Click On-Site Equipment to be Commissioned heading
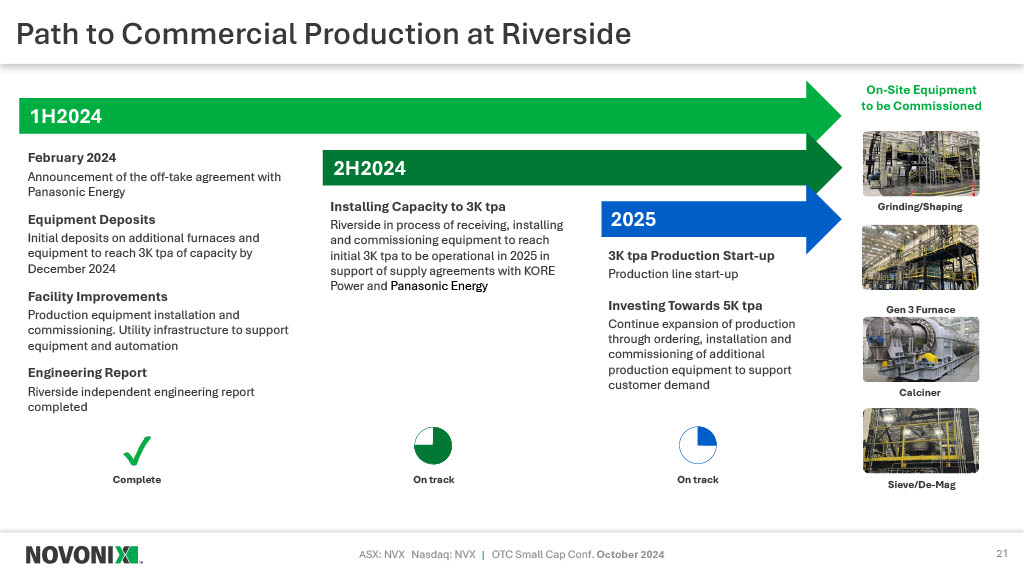Screen dimensions: 1024x576 tap(921, 98)
